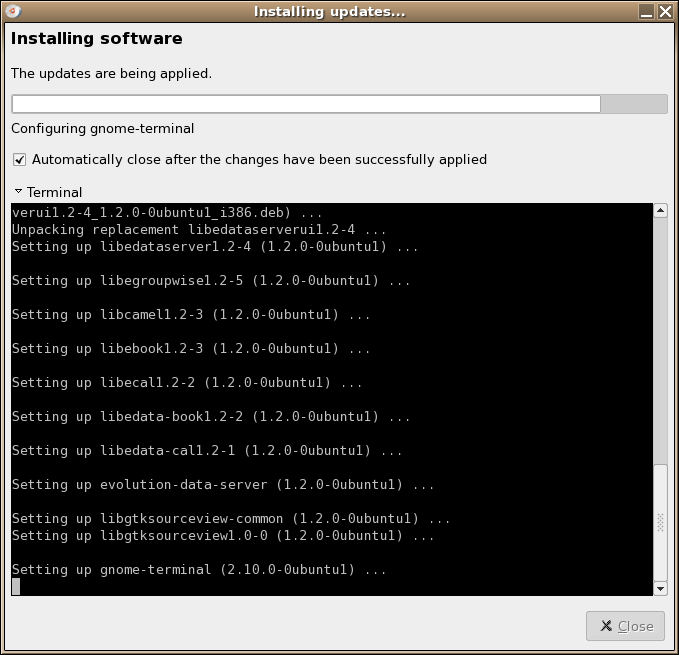This screenshot has height=655, width=679.
Task: Open the window menu icon in title bar
Action: pos(11,11)
